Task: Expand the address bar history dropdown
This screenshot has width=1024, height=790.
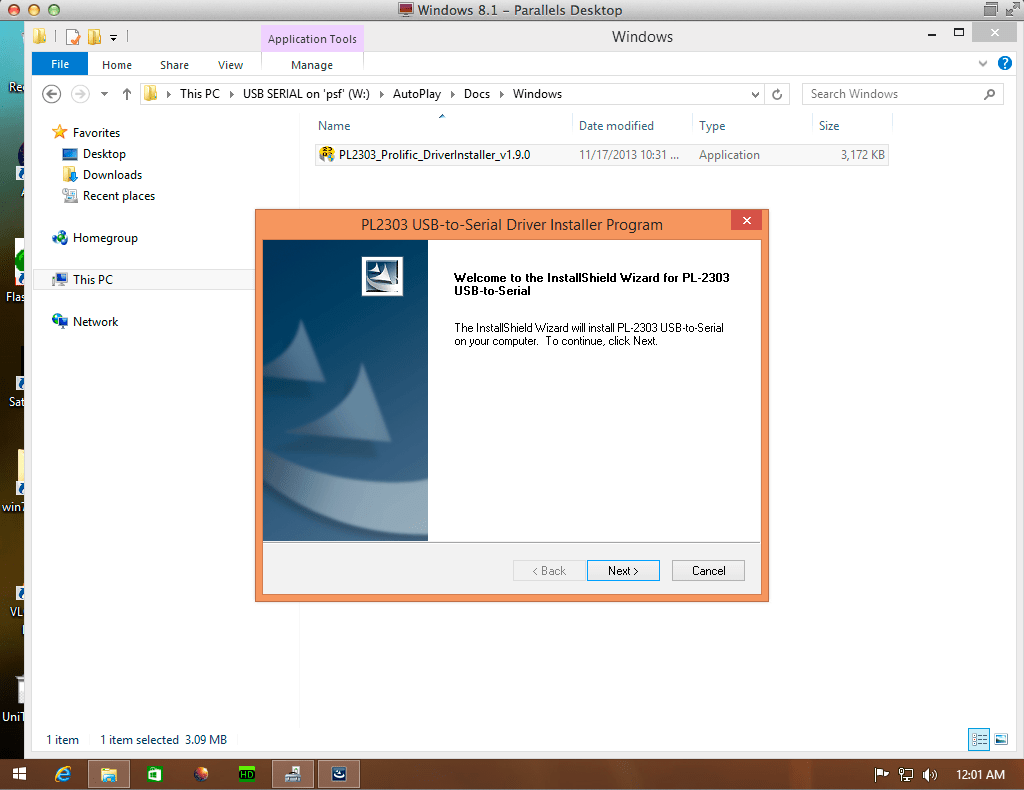Action: click(x=755, y=94)
